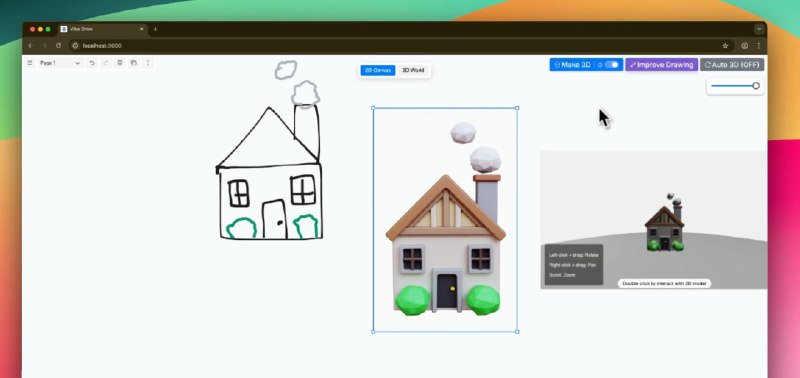The width and height of the screenshot is (800, 378).
Task: Bookmark page with the star icon
Action: click(725, 45)
